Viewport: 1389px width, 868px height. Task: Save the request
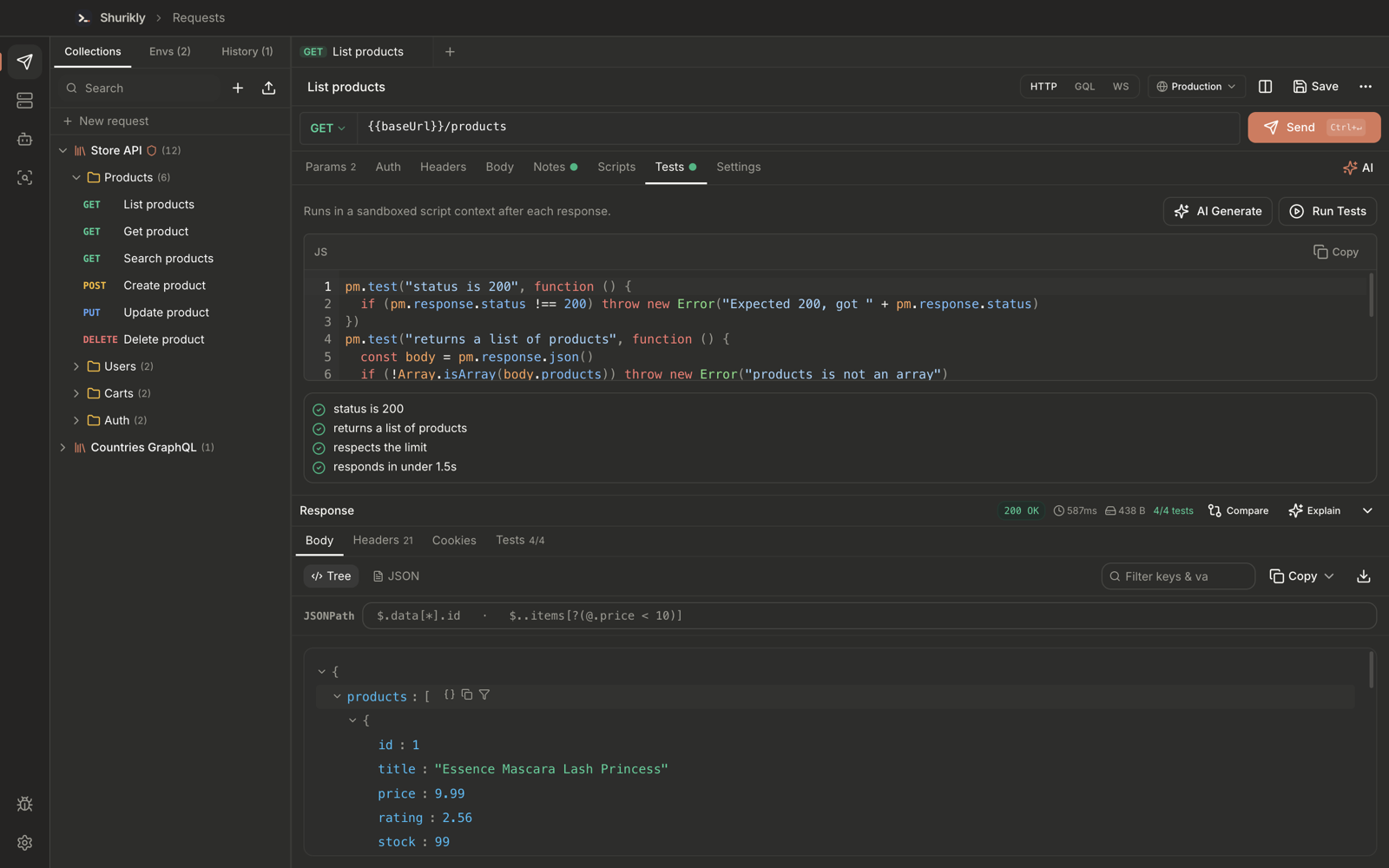coord(1315,87)
